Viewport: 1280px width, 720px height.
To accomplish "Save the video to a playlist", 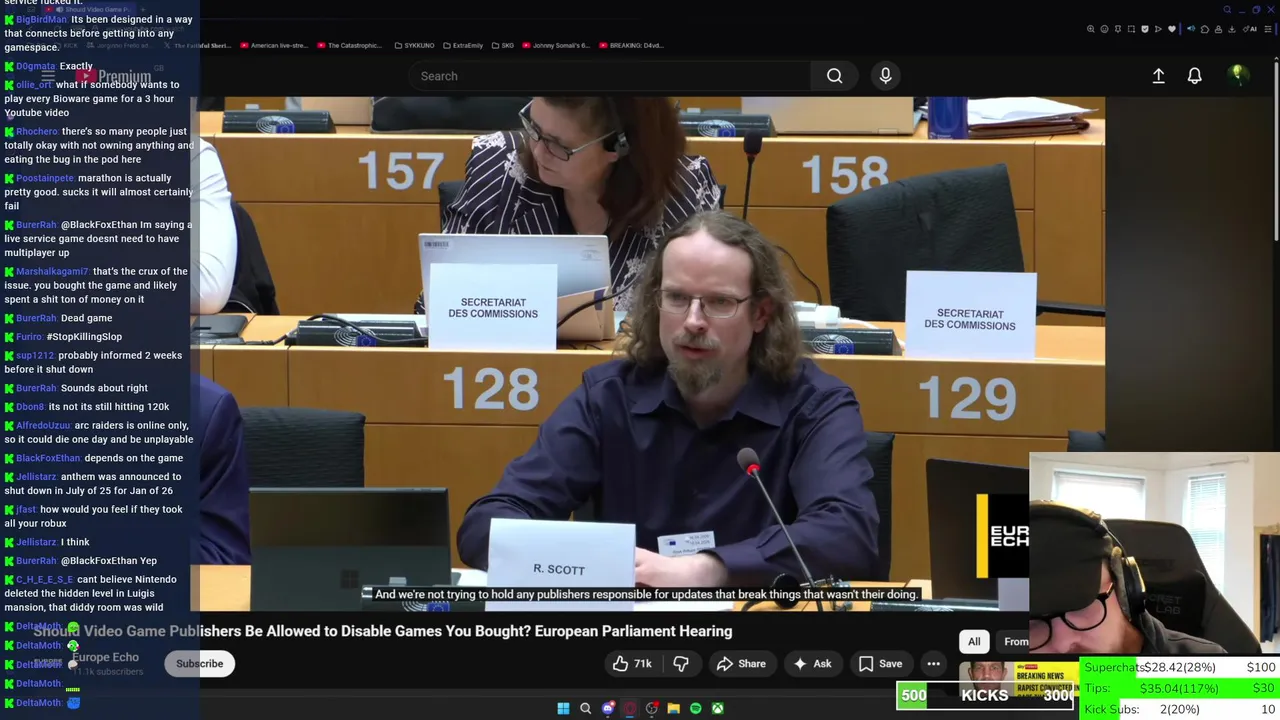I will coord(880,663).
